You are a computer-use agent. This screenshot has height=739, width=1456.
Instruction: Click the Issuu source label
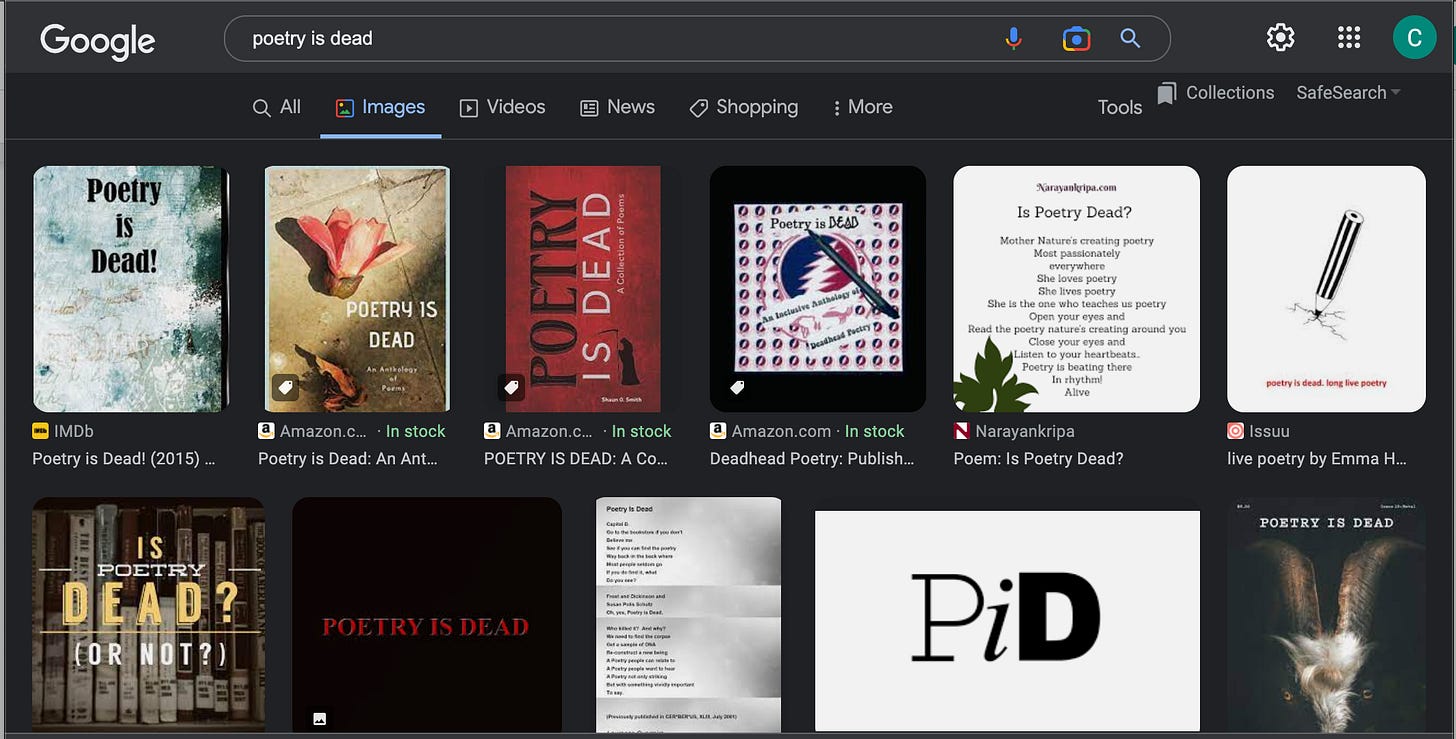pos(1270,431)
